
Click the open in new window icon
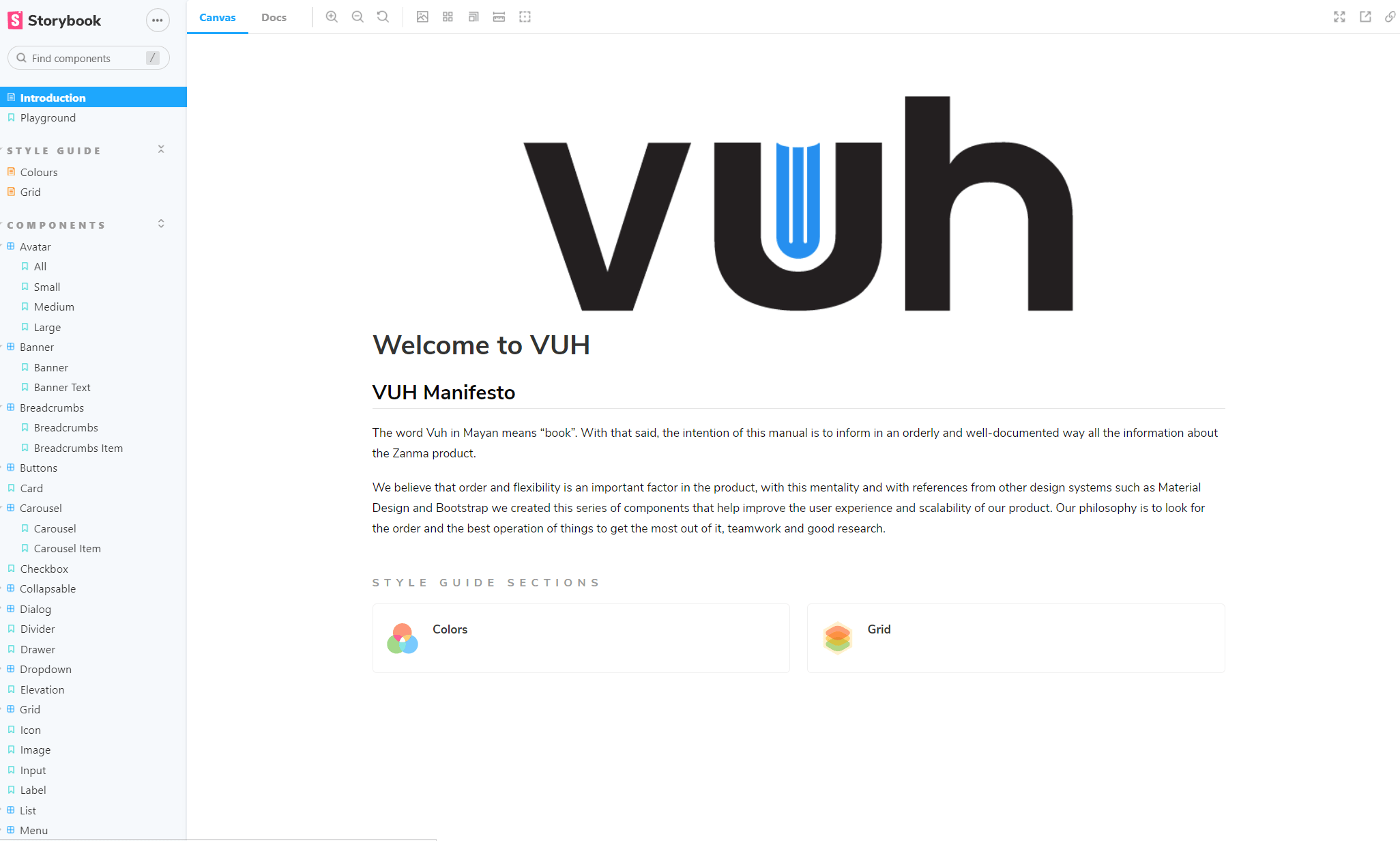tap(1365, 17)
